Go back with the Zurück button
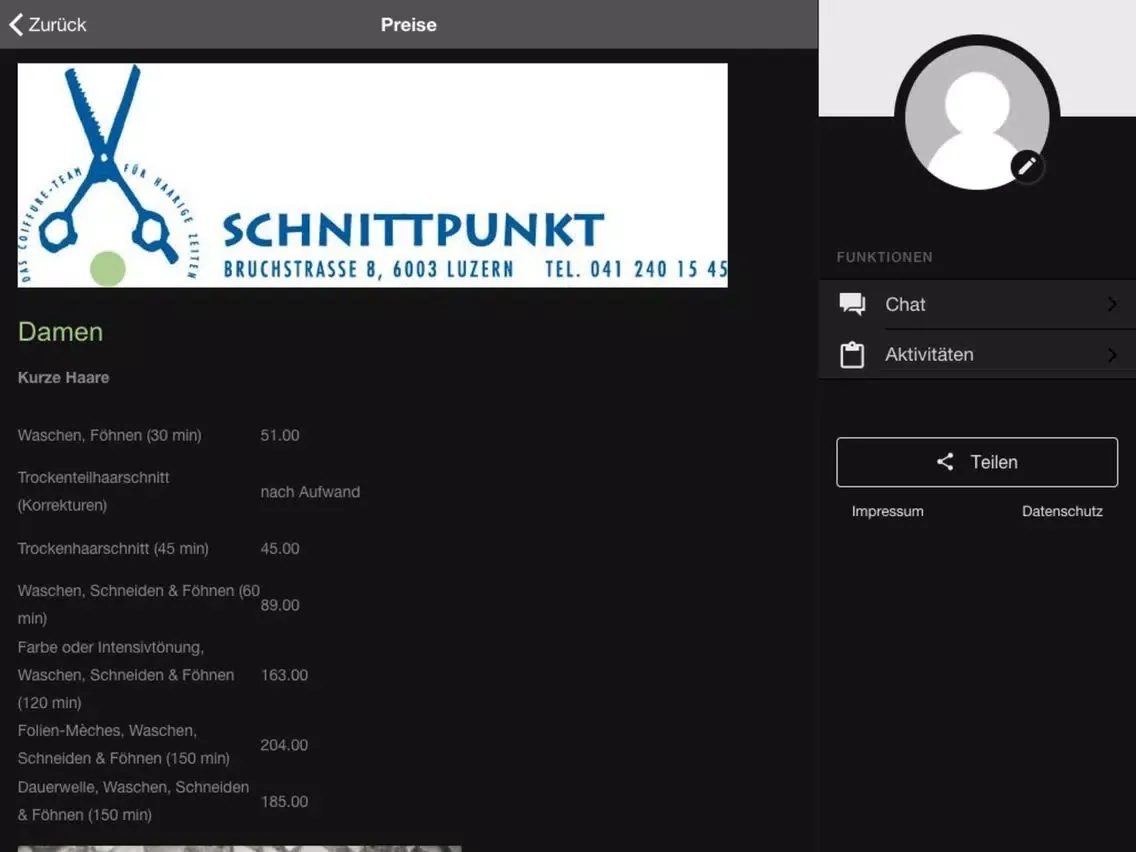 click(x=48, y=25)
